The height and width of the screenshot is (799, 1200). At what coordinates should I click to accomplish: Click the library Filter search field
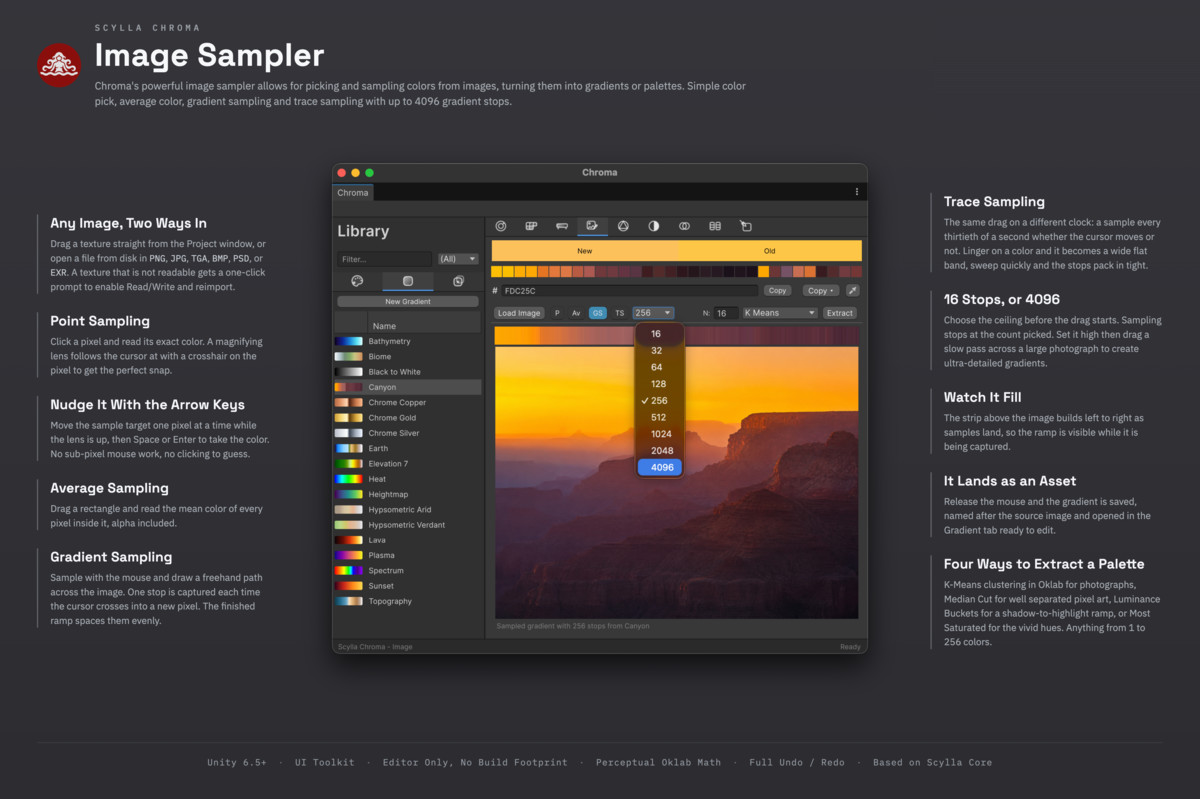(384, 259)
